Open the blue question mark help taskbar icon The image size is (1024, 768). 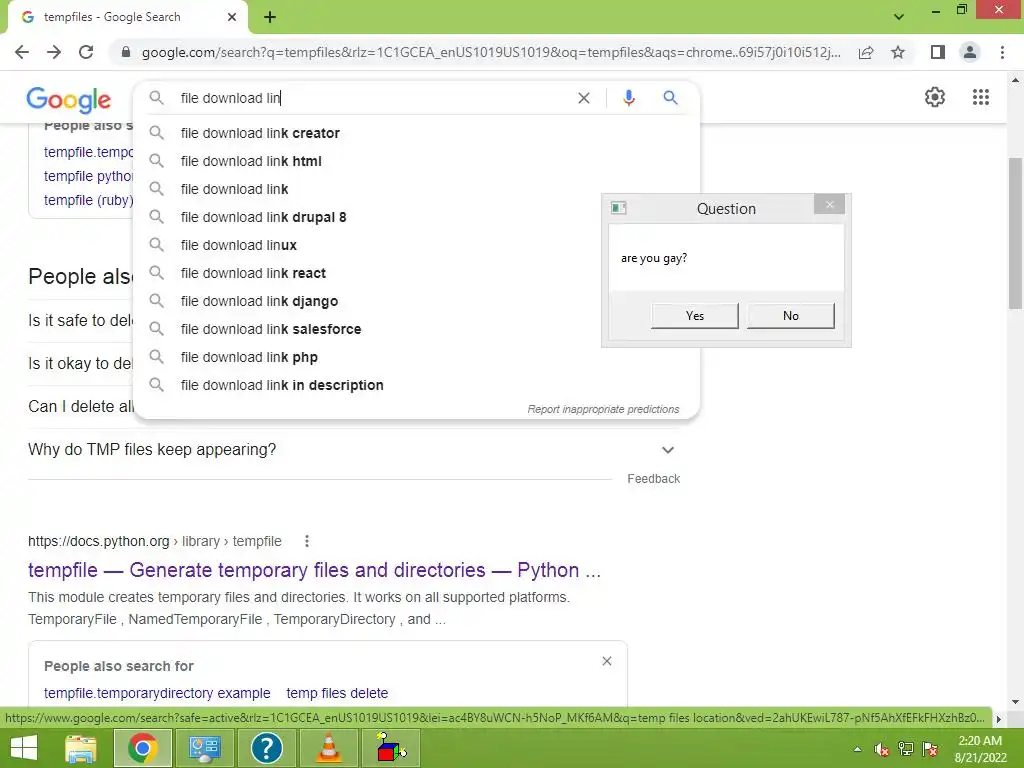pos(266,748)
